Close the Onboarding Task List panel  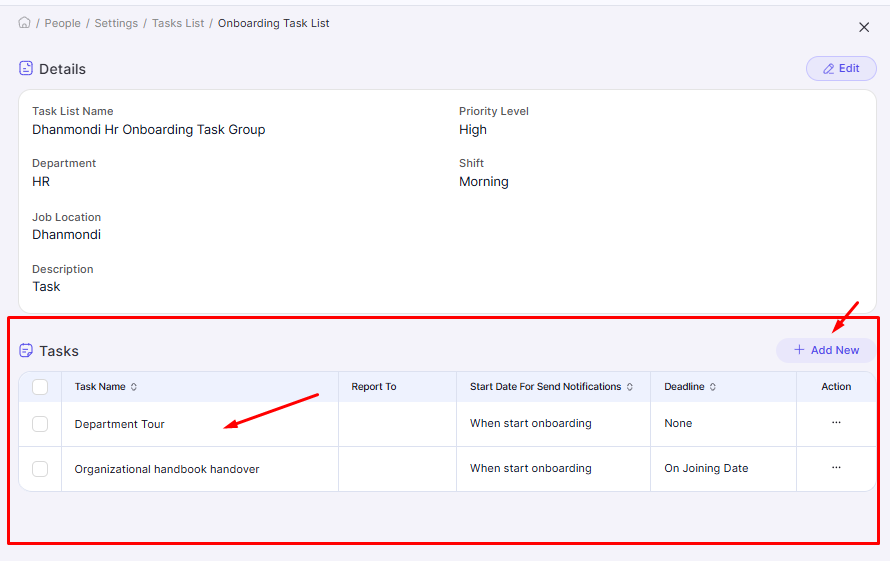(x=864, y=28)
